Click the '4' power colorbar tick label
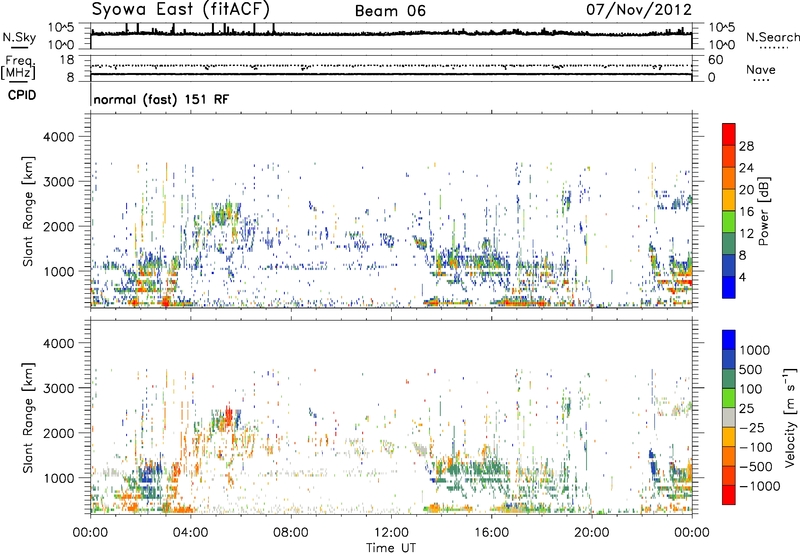Screen dimensions: 800x554 (742, 278)
